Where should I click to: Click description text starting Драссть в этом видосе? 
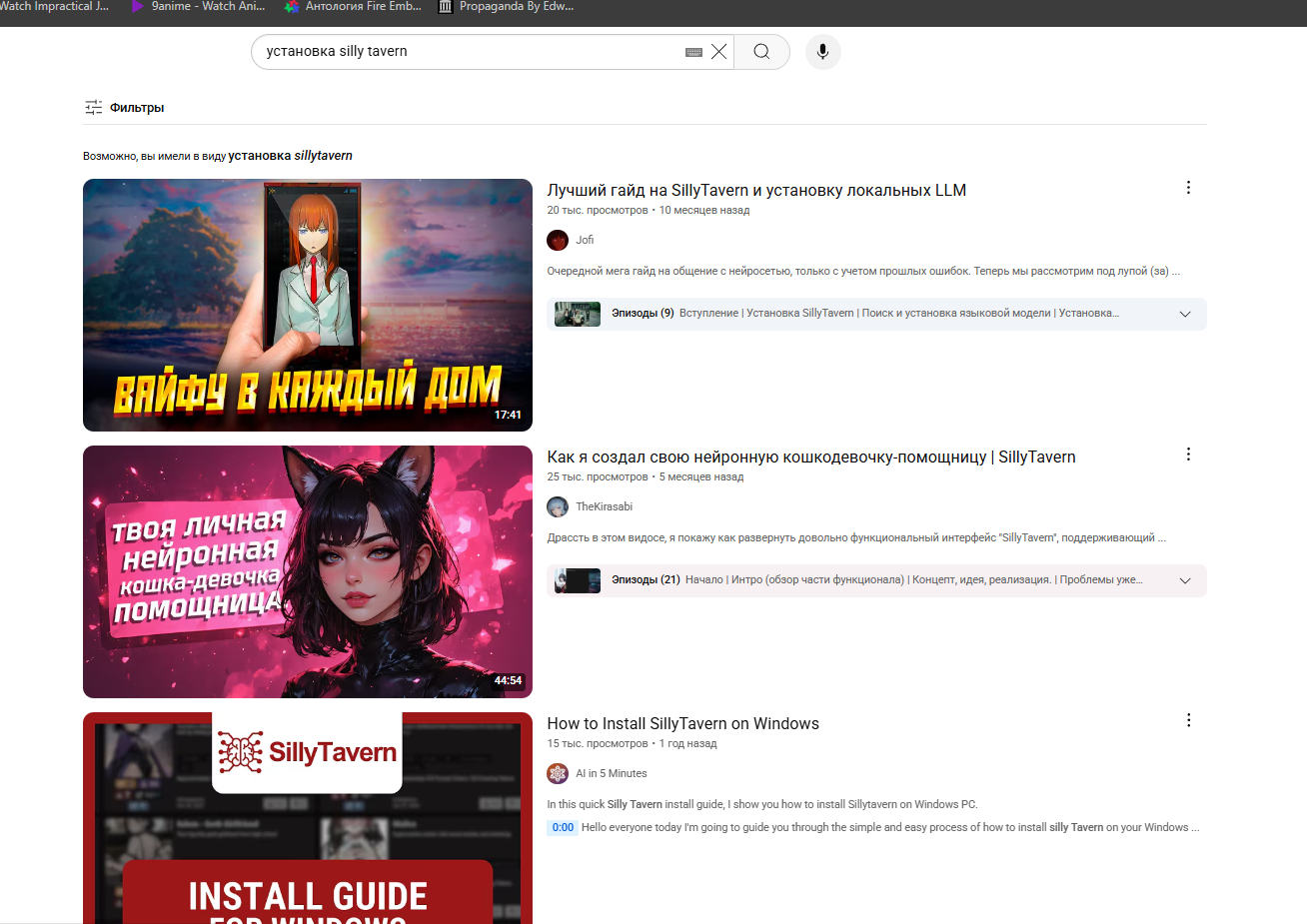[856, 537]
